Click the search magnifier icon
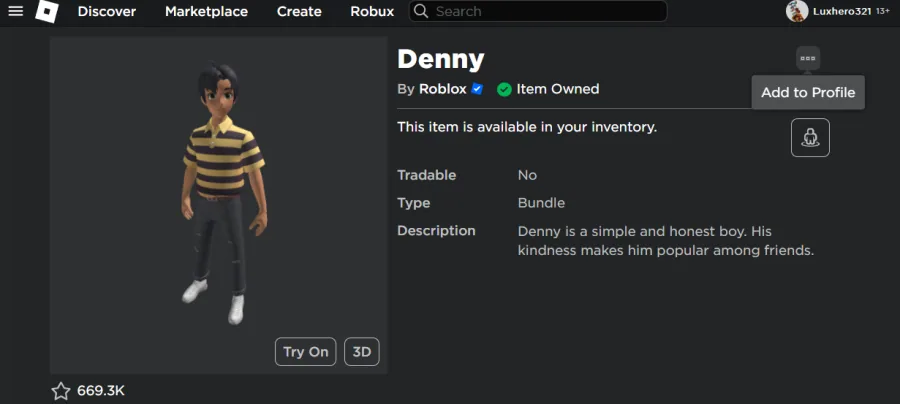Screen dimensions: 900x404 tap(421, 11)
